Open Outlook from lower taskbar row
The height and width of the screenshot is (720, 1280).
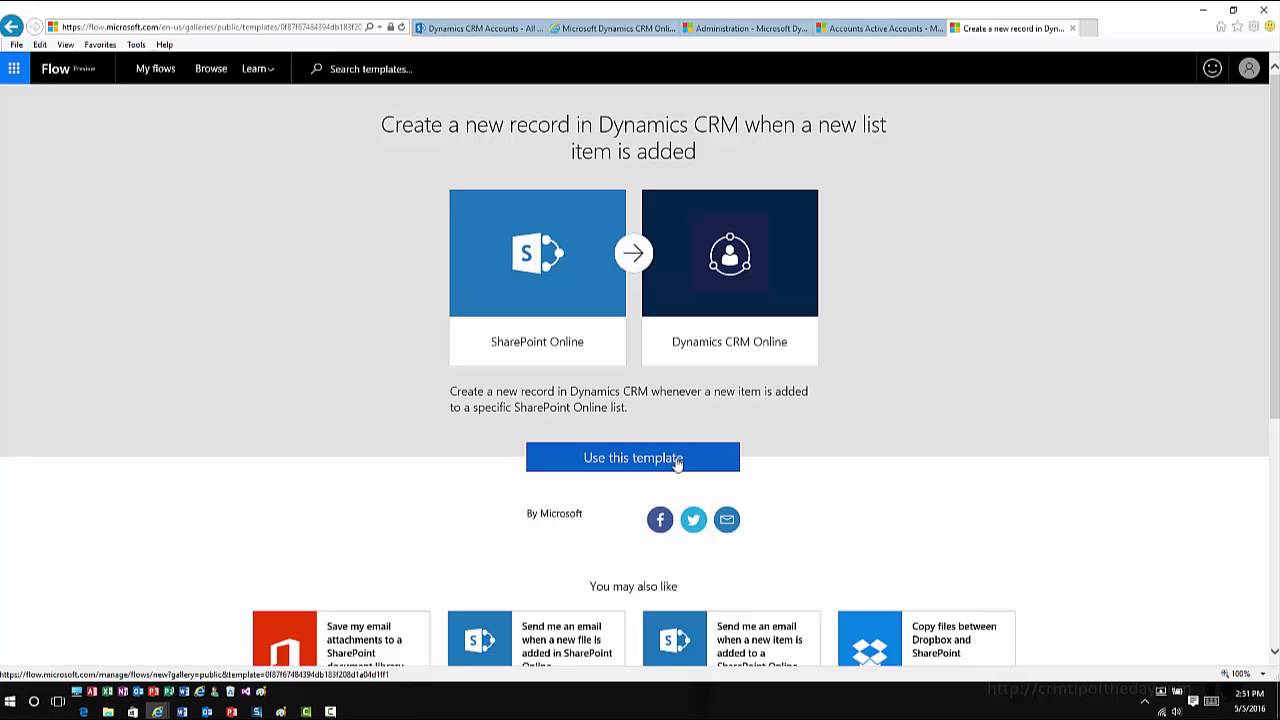[207, 712]
